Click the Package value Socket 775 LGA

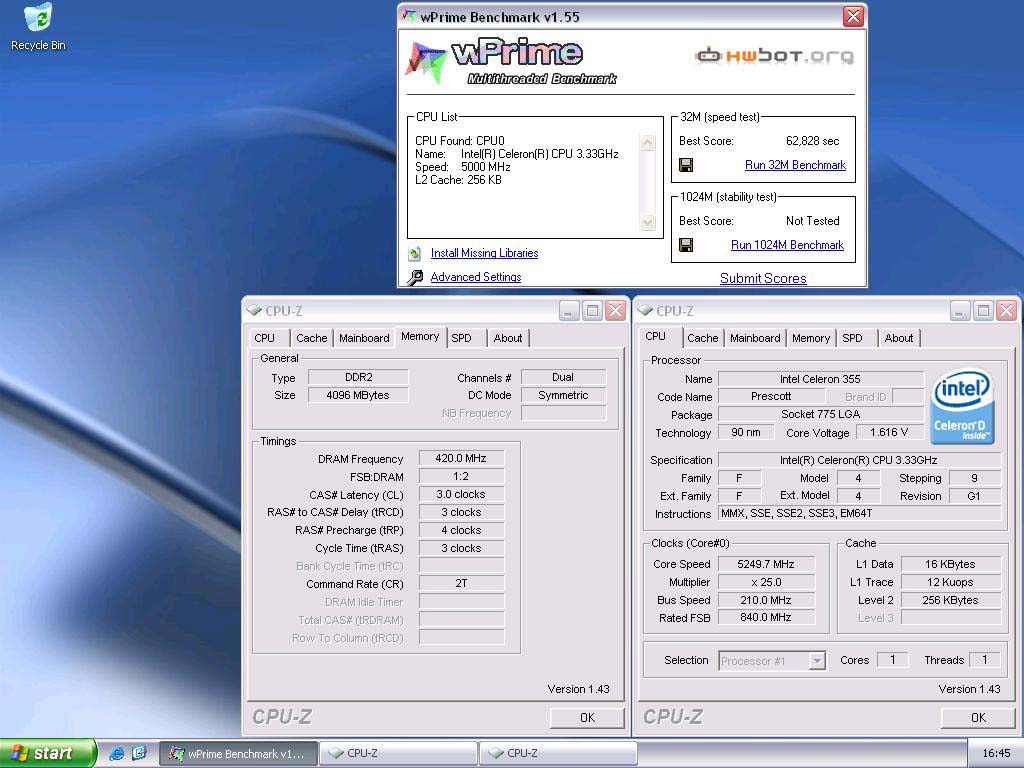820,414
